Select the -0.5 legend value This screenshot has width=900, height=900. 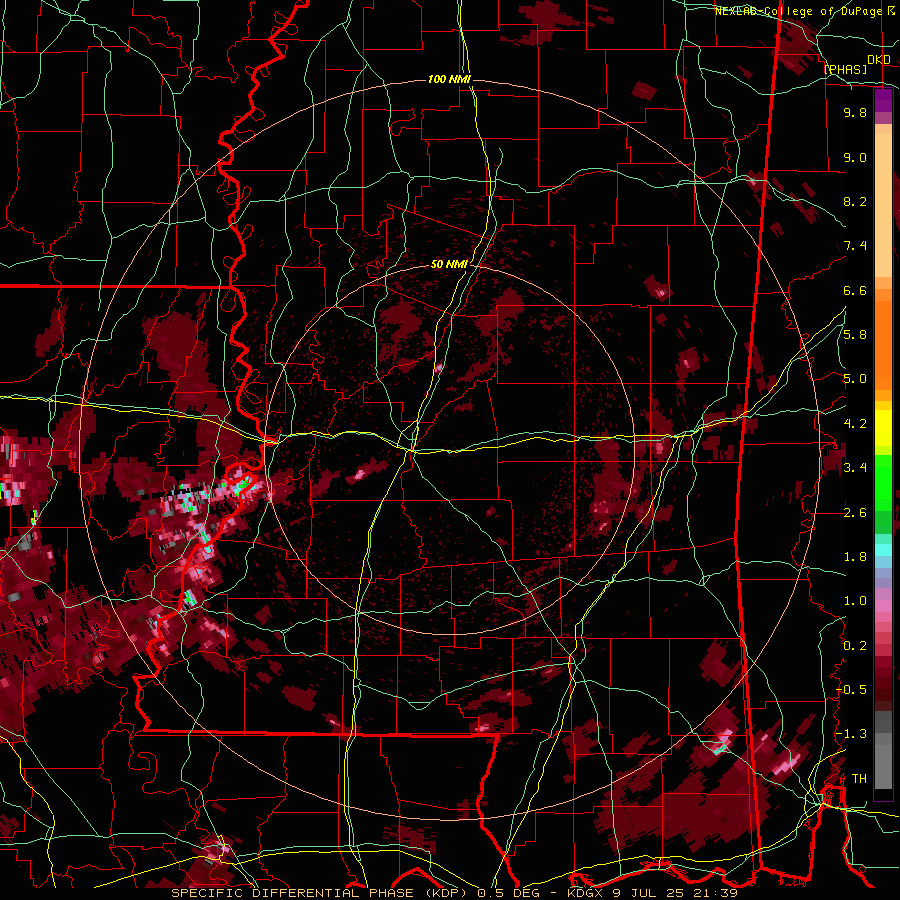[851, 690]
